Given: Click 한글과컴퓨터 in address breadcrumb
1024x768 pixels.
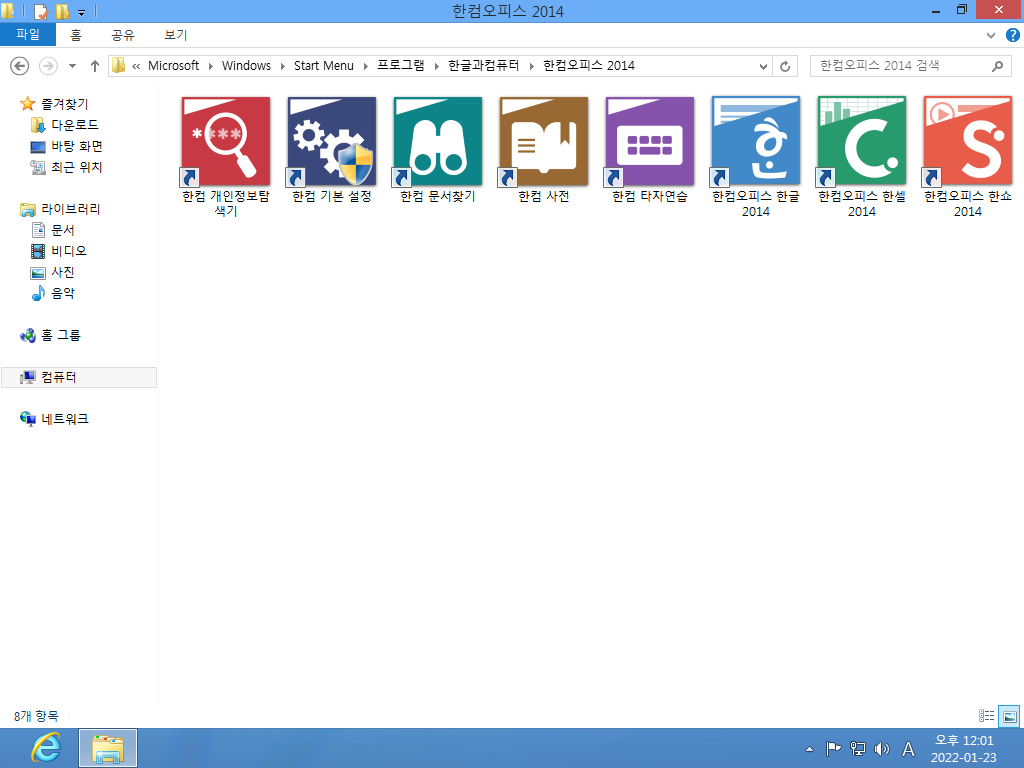Looking at the screenshot, I should click(x=484, y=65).
